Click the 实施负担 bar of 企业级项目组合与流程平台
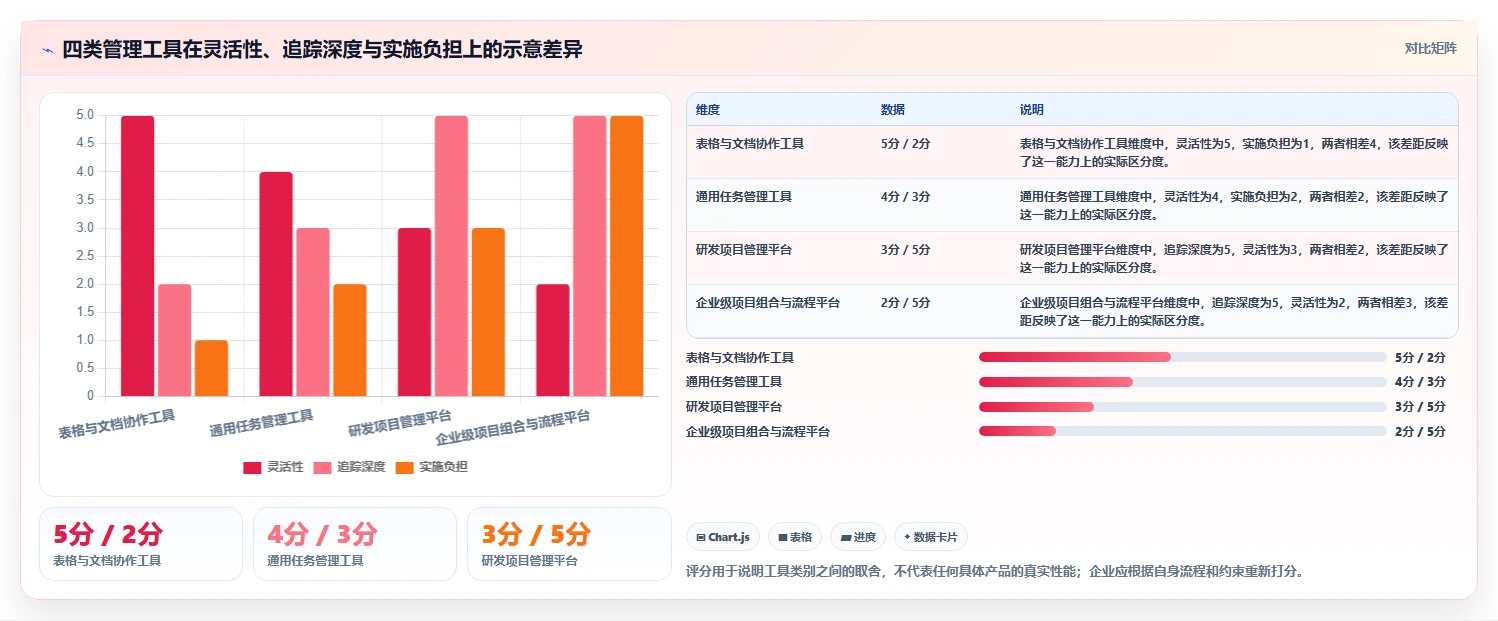Image resolution: width=1498 pixels, height=621 pixels. coord(627,256)
